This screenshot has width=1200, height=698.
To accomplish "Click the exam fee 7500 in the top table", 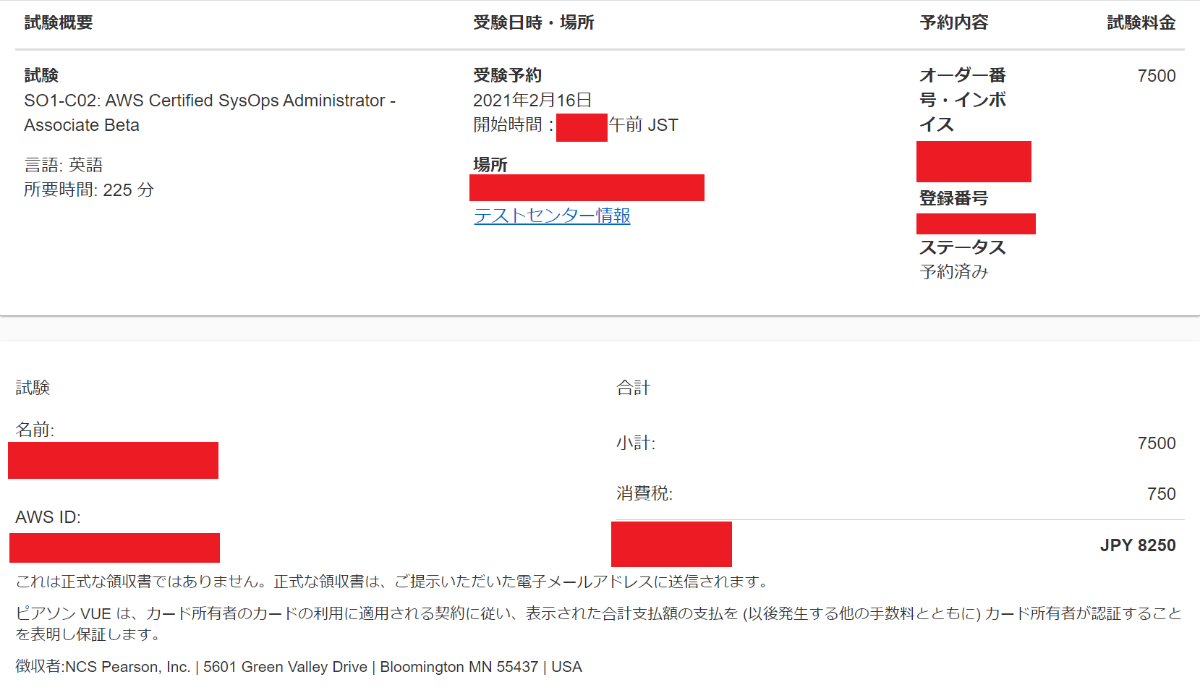I will pos(1157,76).
